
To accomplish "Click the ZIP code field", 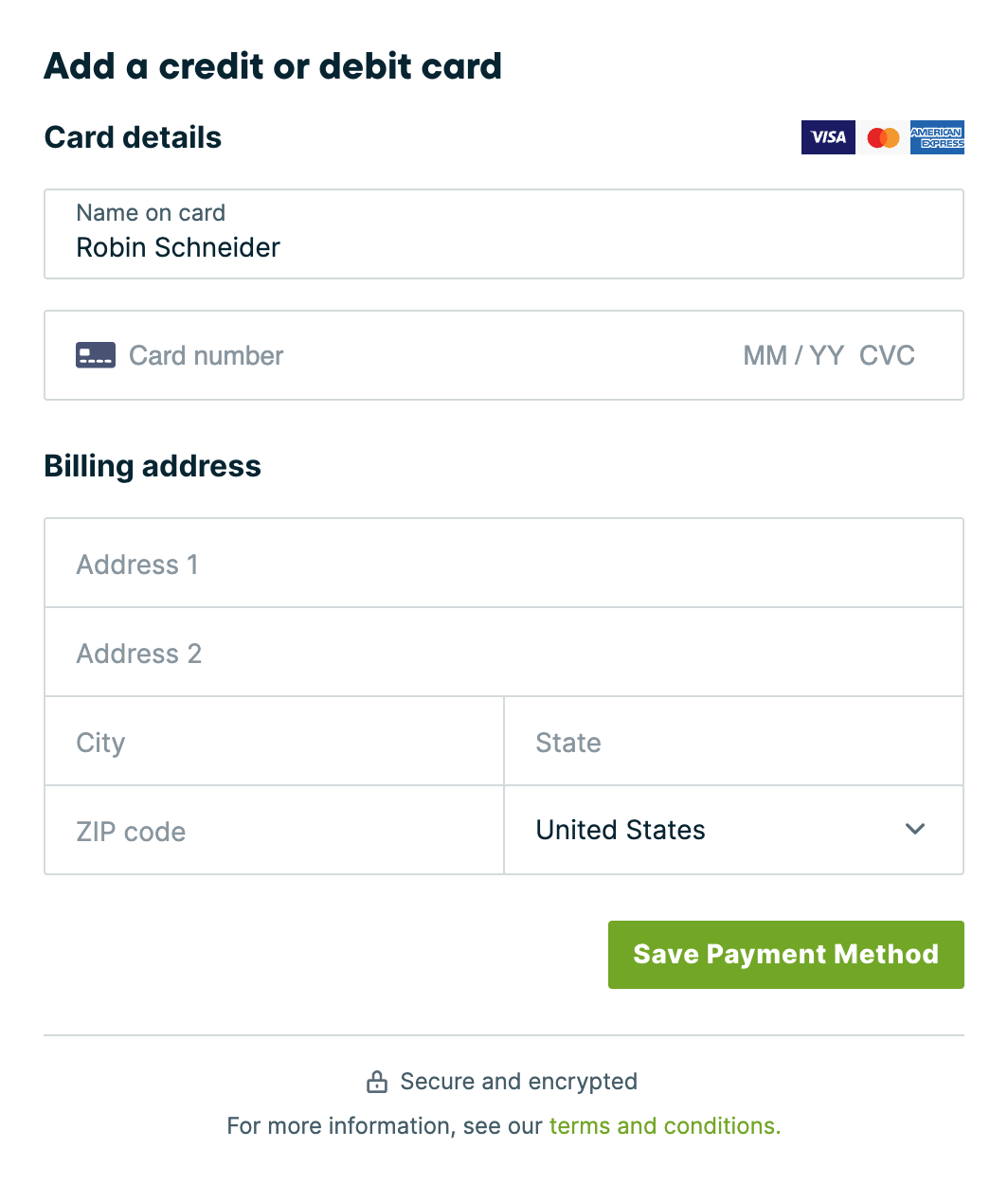I will click(237, 831).
